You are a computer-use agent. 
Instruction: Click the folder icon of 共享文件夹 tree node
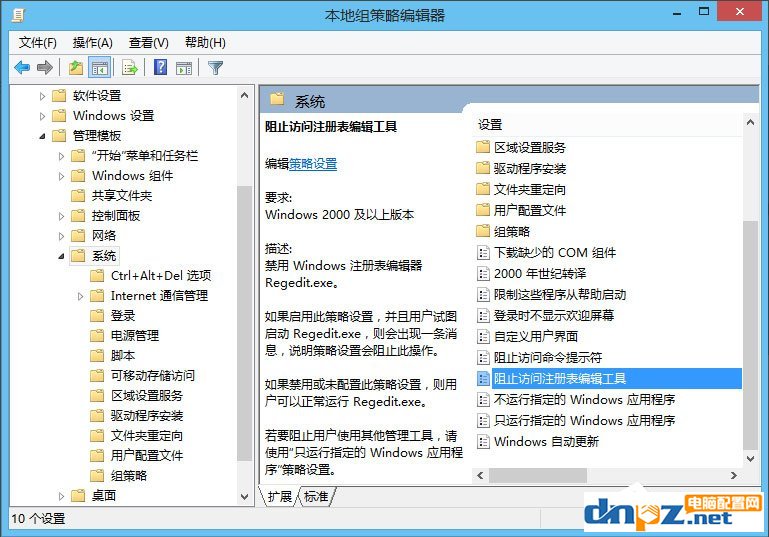[78, 196]
